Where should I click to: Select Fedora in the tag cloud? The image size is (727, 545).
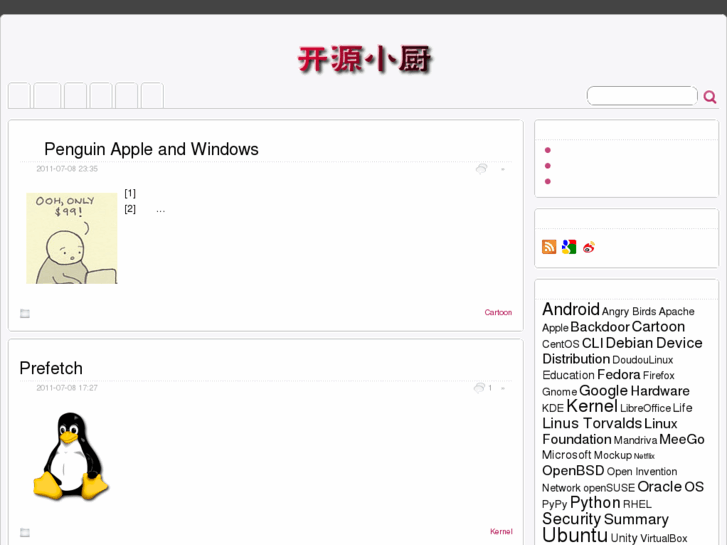point(619,374)
